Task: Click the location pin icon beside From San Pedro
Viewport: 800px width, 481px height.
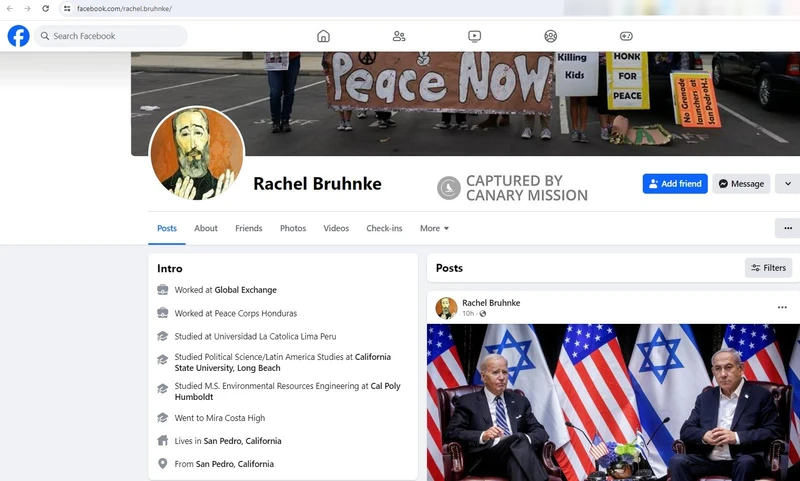Action: pyautogui.click(x=163, y=463)
